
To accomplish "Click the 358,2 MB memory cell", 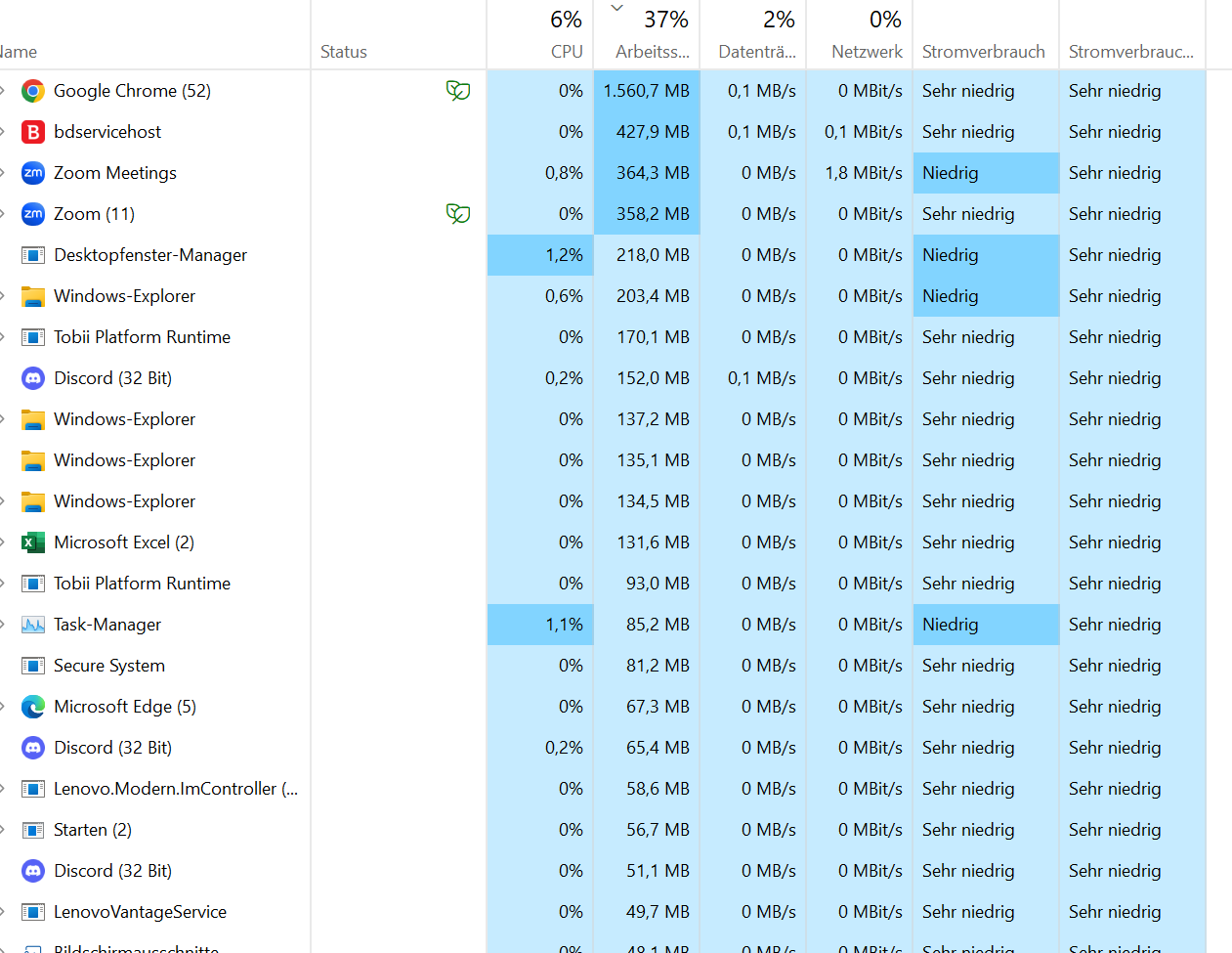I will coord(647,214).
